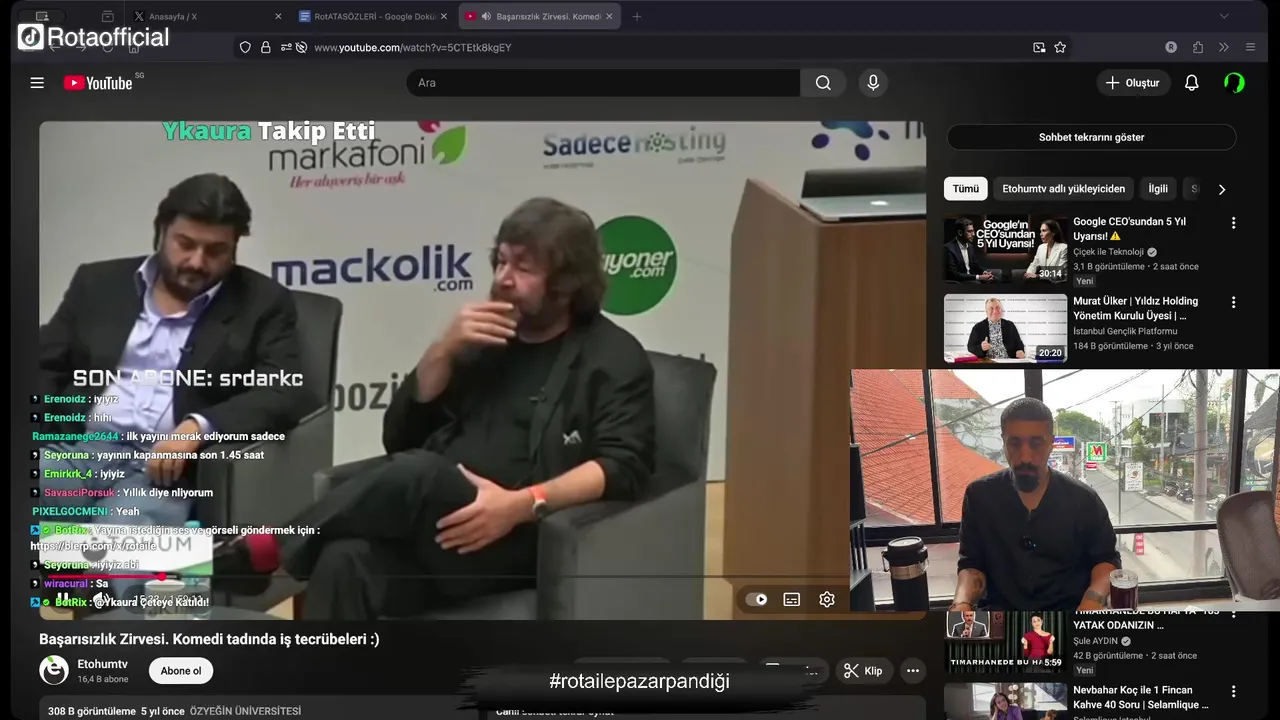
Task: Open options for Murat Ülker video
Action: click(x=1233, y=302)
